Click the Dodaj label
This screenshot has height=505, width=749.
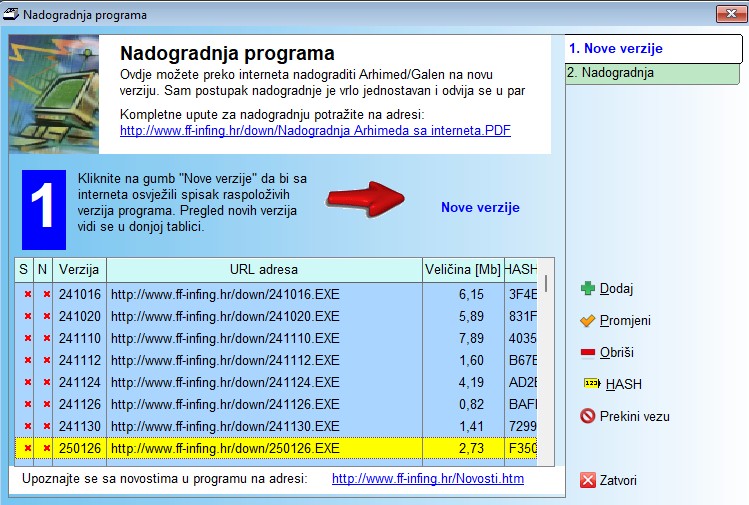pos(616,289)
